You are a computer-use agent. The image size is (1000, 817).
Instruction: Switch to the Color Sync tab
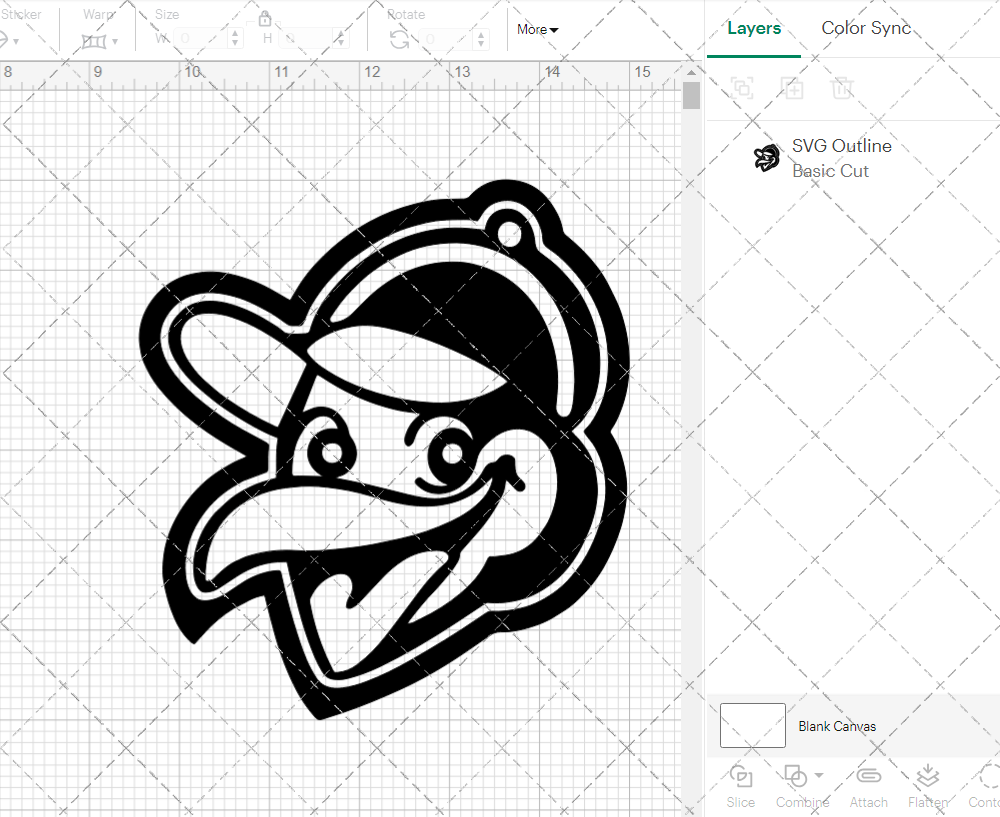(x=866, y=28)
